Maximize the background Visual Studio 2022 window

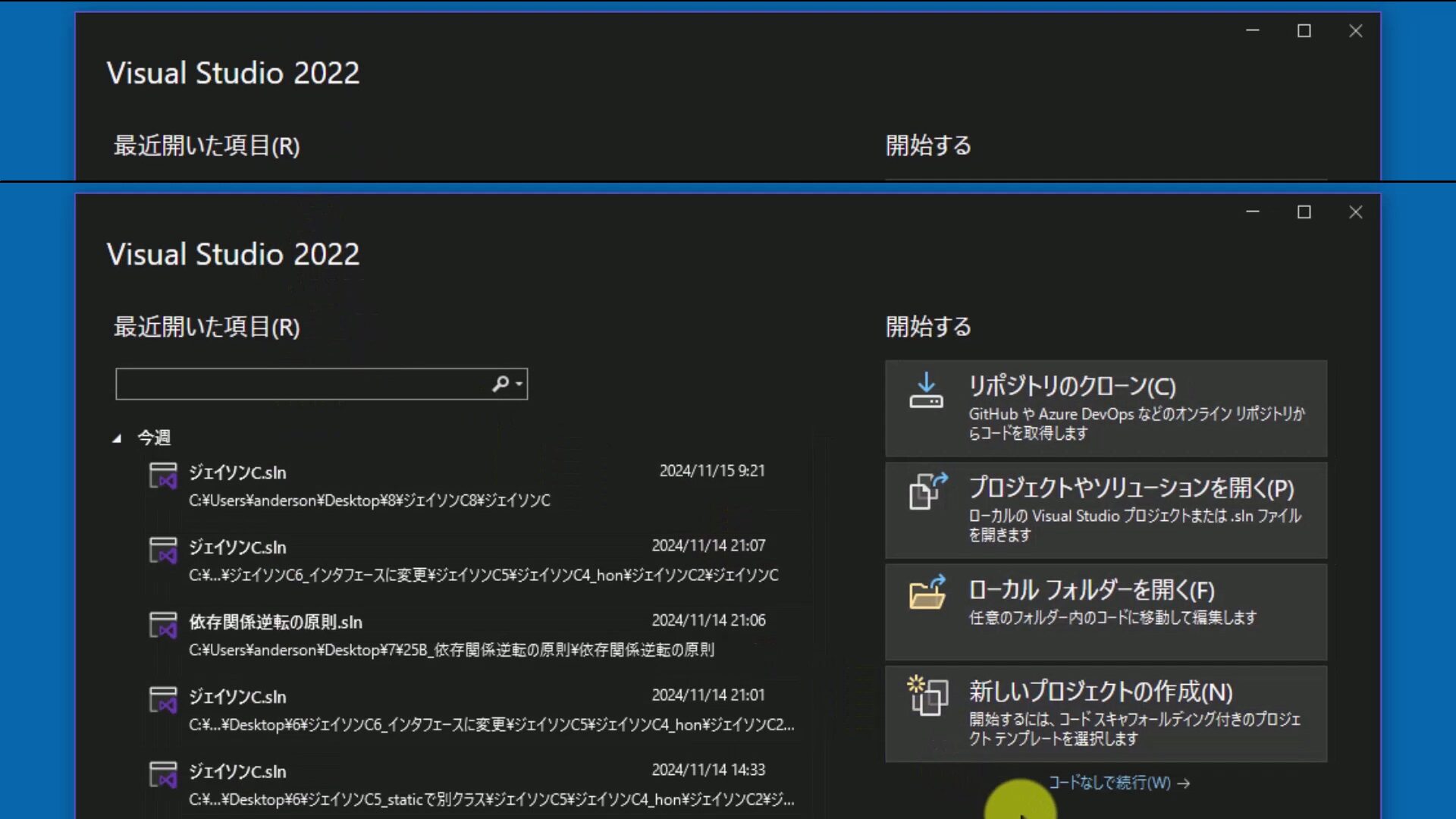click(x=1304, y=30)
